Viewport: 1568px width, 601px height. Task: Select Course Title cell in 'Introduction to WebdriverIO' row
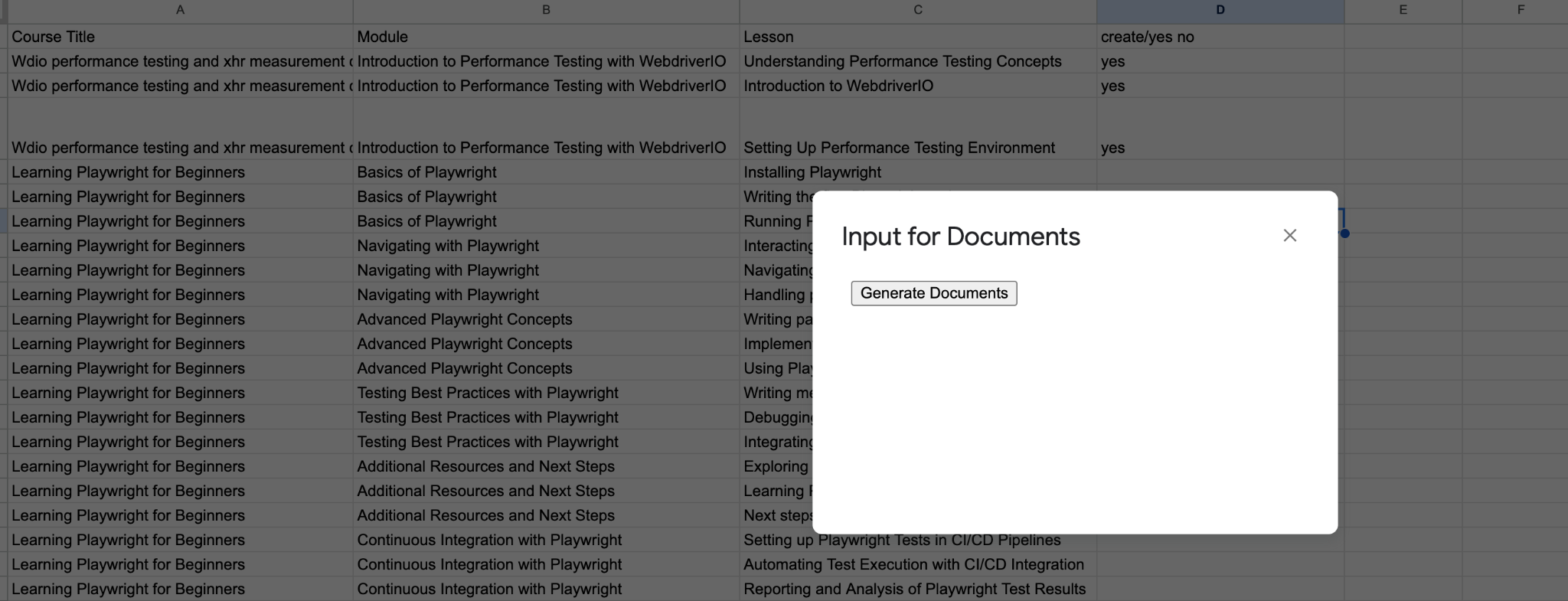coord(181,86)
